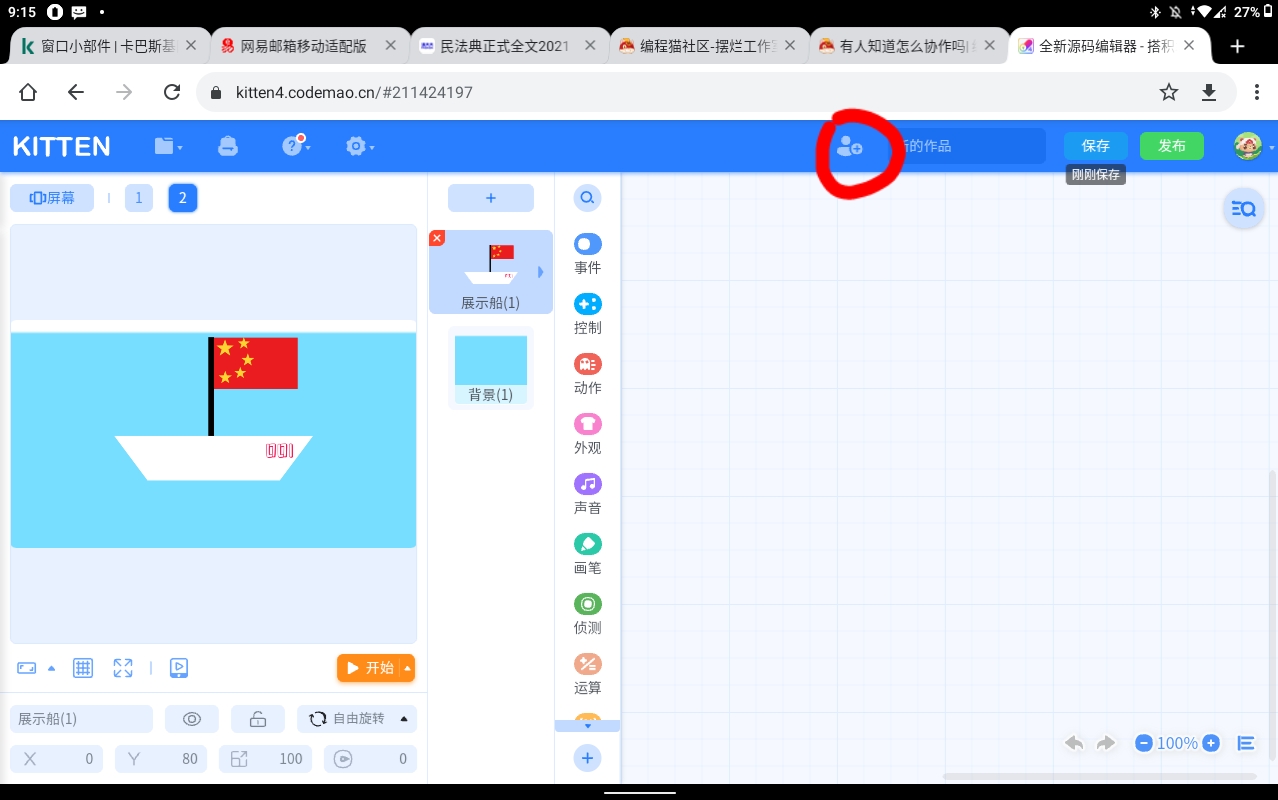The height and width of the screenshot is (800, 1278).
Task: Toggle the stage grid icon
Action: tap(83, 668)
